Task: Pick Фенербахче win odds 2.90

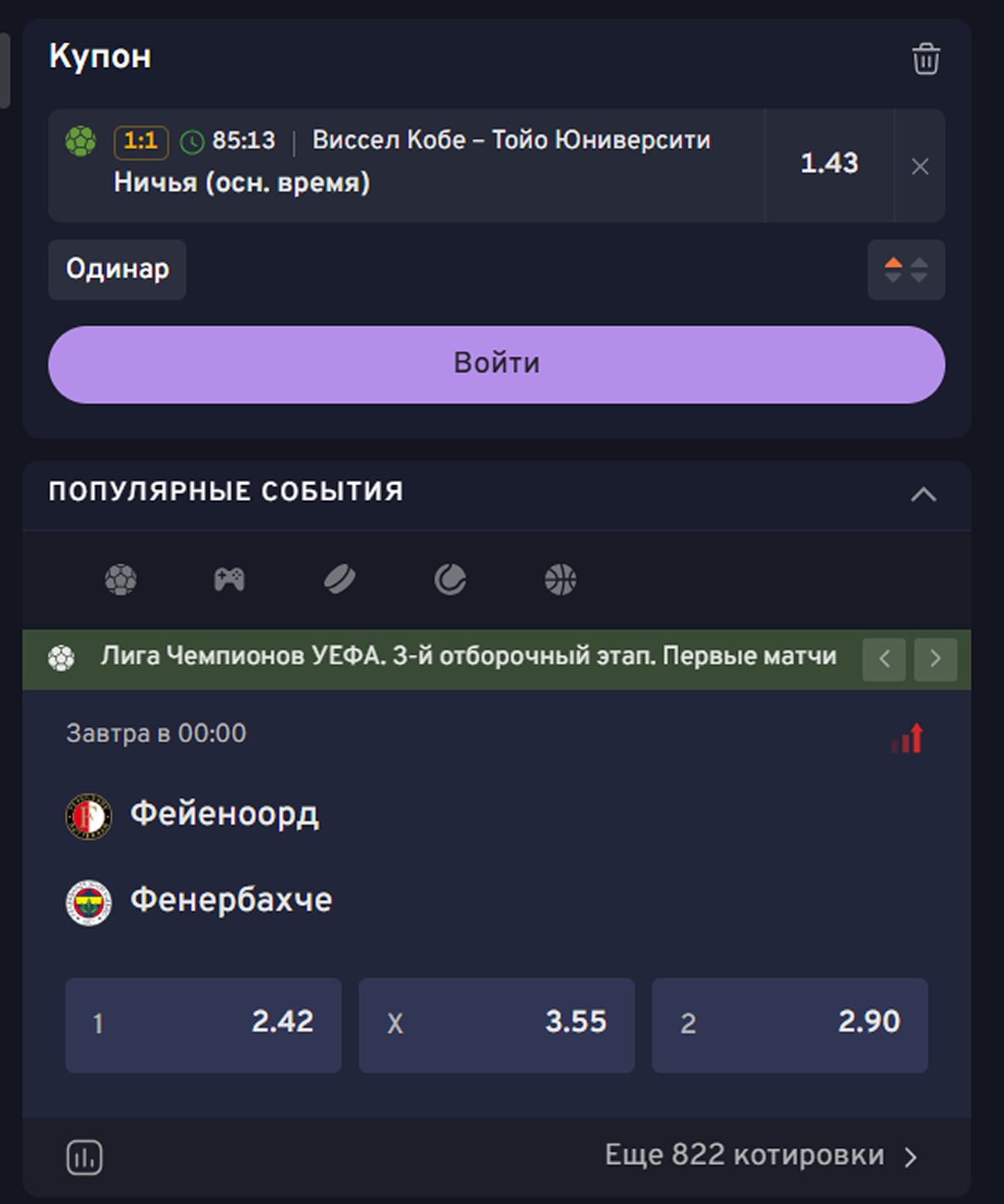Action: [790, 1025]
